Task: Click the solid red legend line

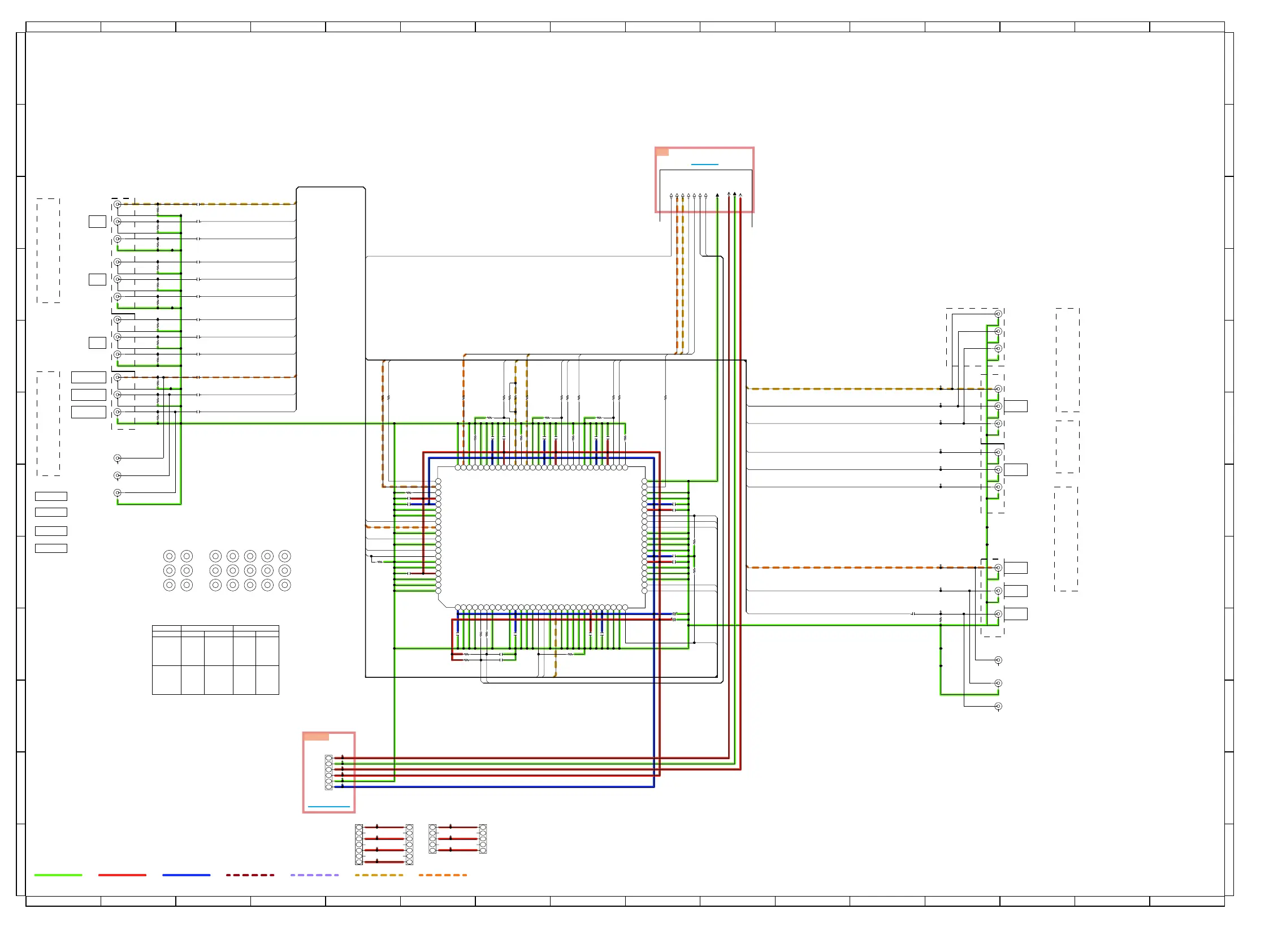Action: [x=122, y=875]
